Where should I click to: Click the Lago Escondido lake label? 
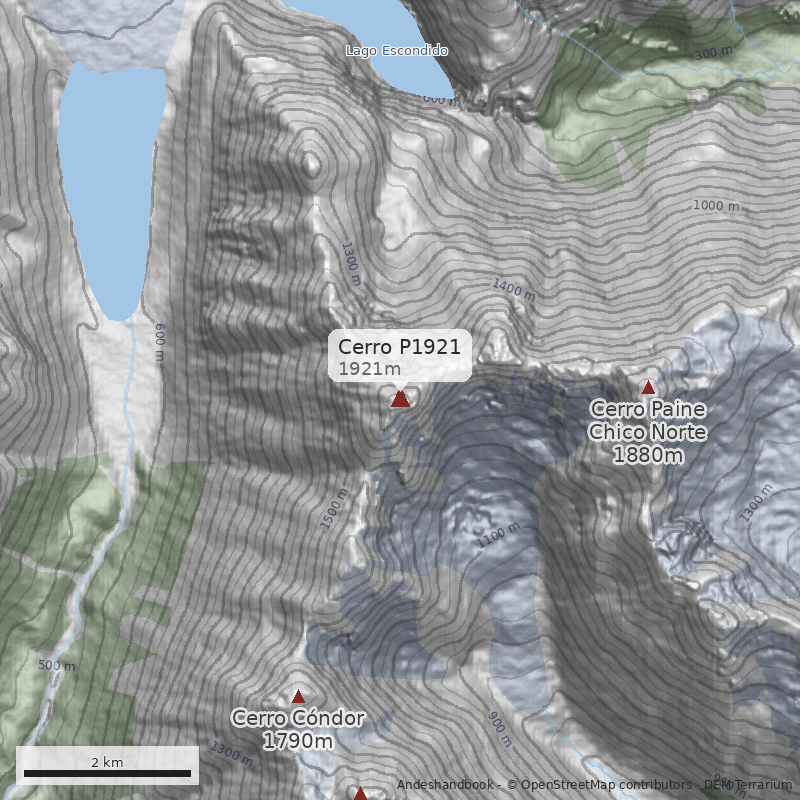pos(397,51)
